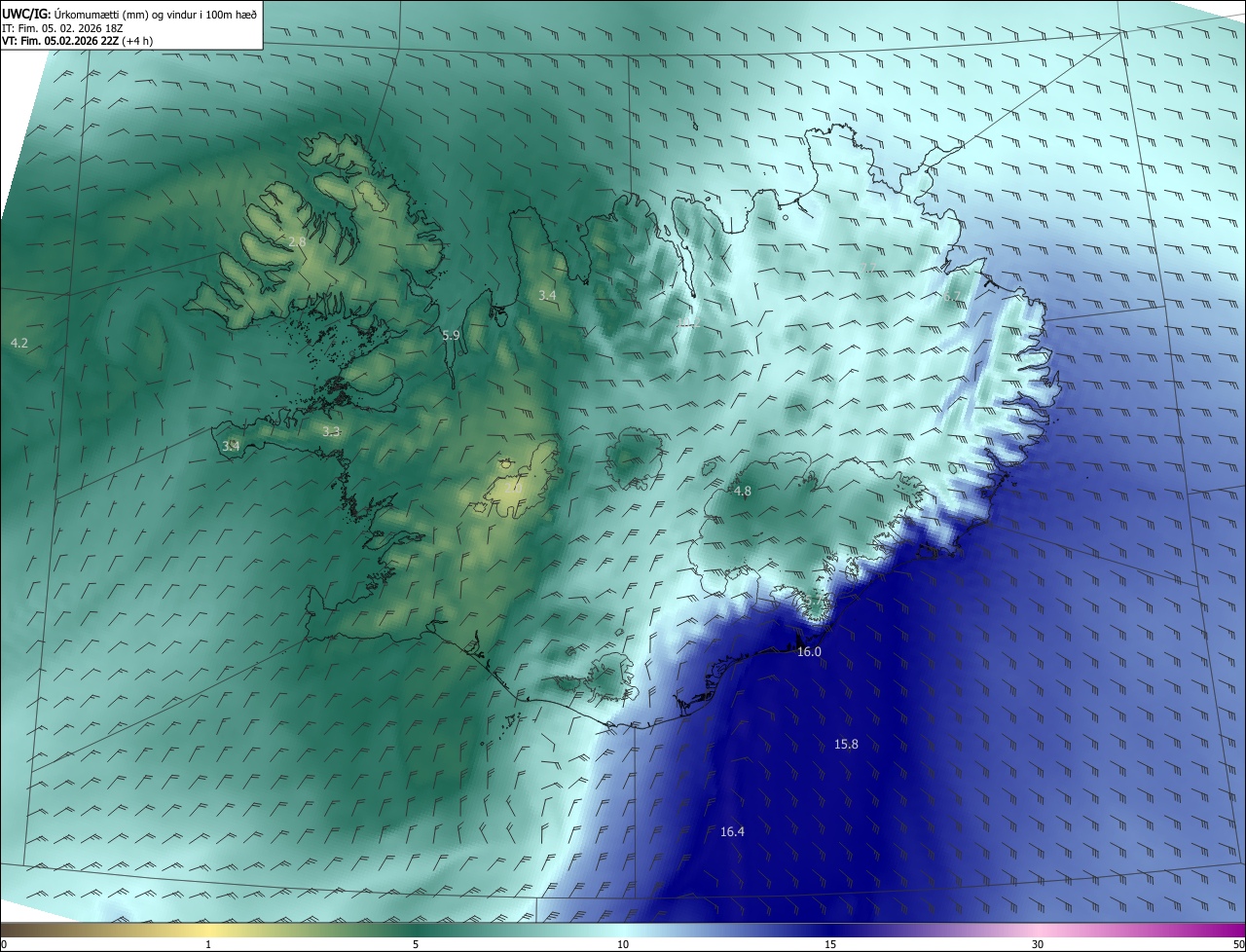Click the '15.8' precipitation value on the map
The height and width of the screenshot is (952, 1246).
click(846, 744)
